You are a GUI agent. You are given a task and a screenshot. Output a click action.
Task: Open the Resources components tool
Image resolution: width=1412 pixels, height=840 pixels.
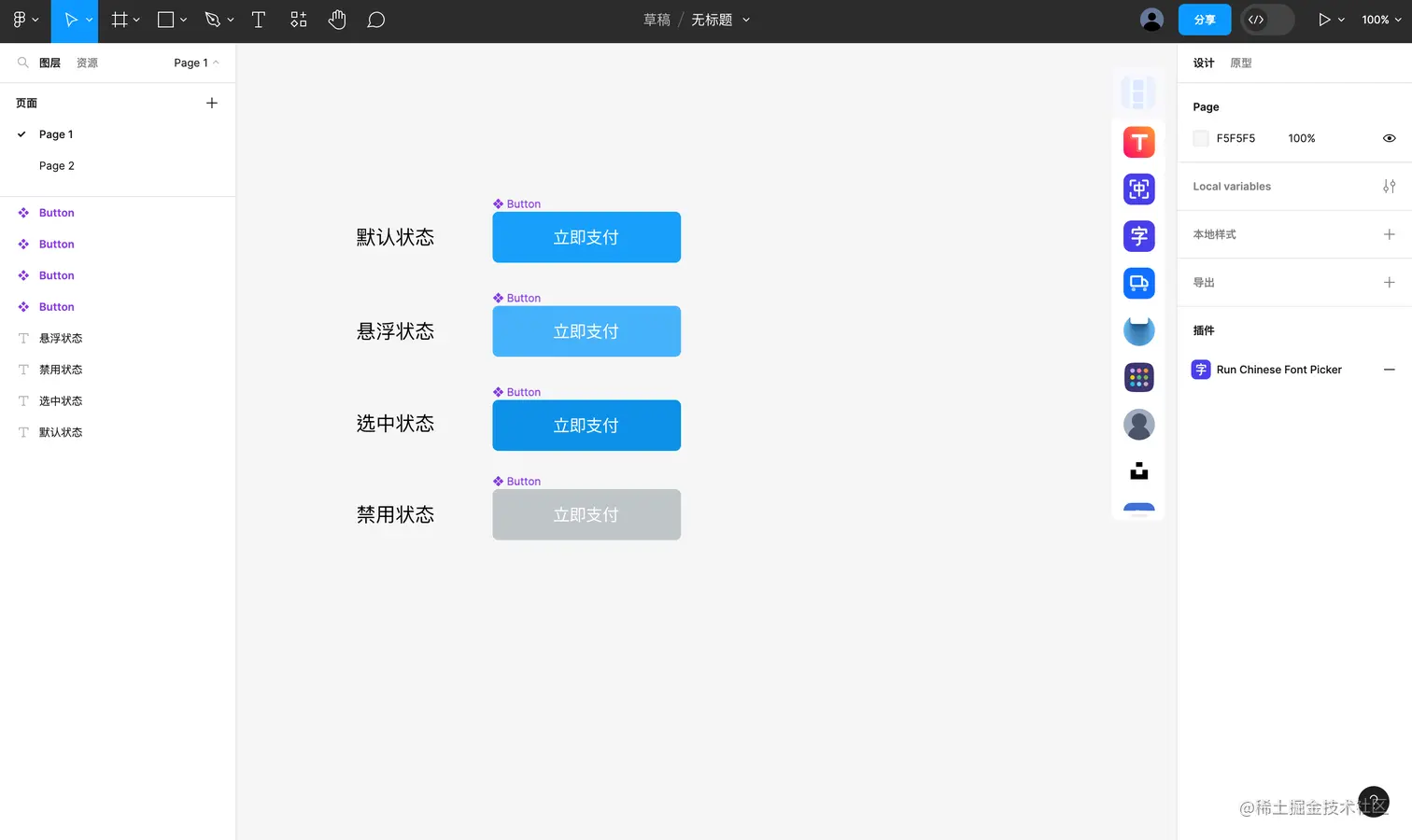[299, 20]
